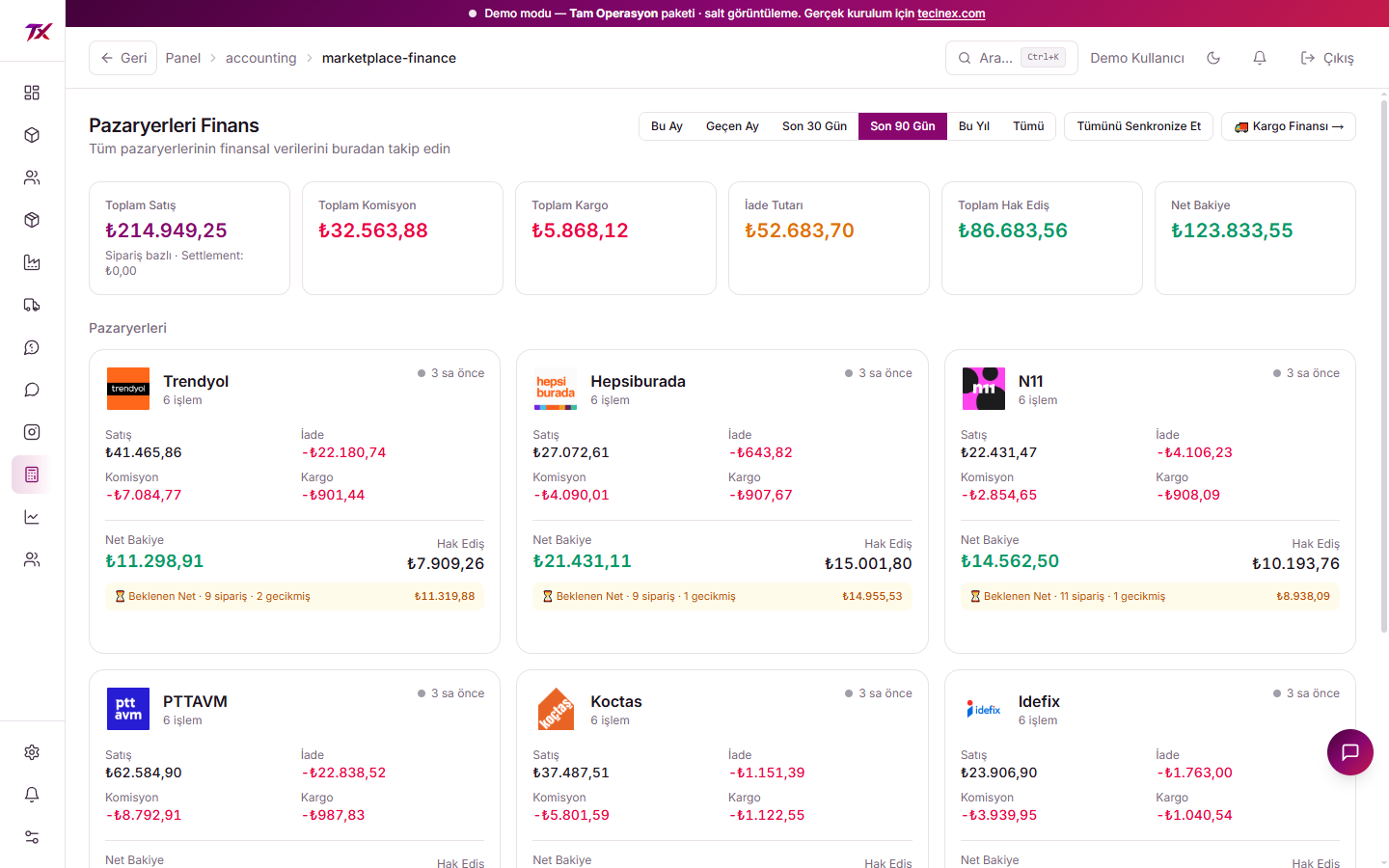
Task: Click Toplam Komisyon value ₺32.563,88
Action: tap(373, 231)
